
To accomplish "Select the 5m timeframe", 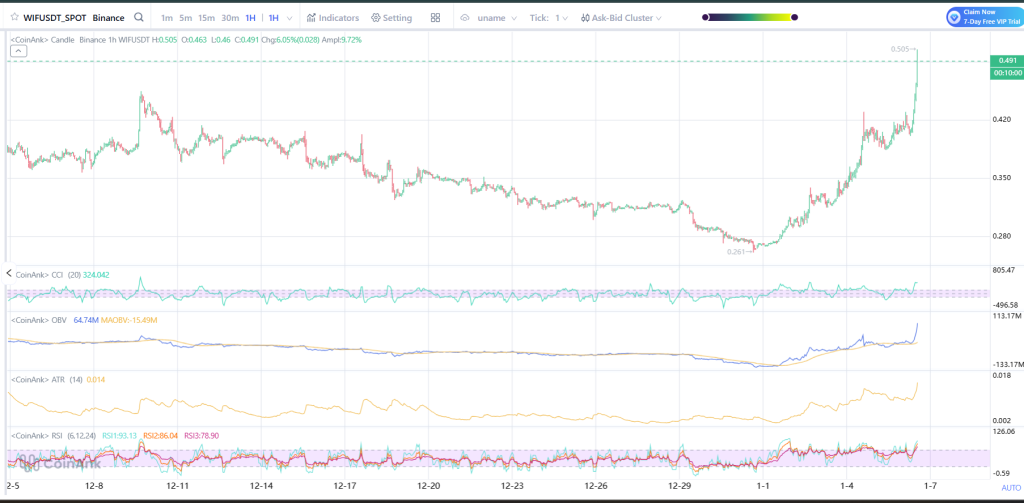I will (x=185, y=18).
